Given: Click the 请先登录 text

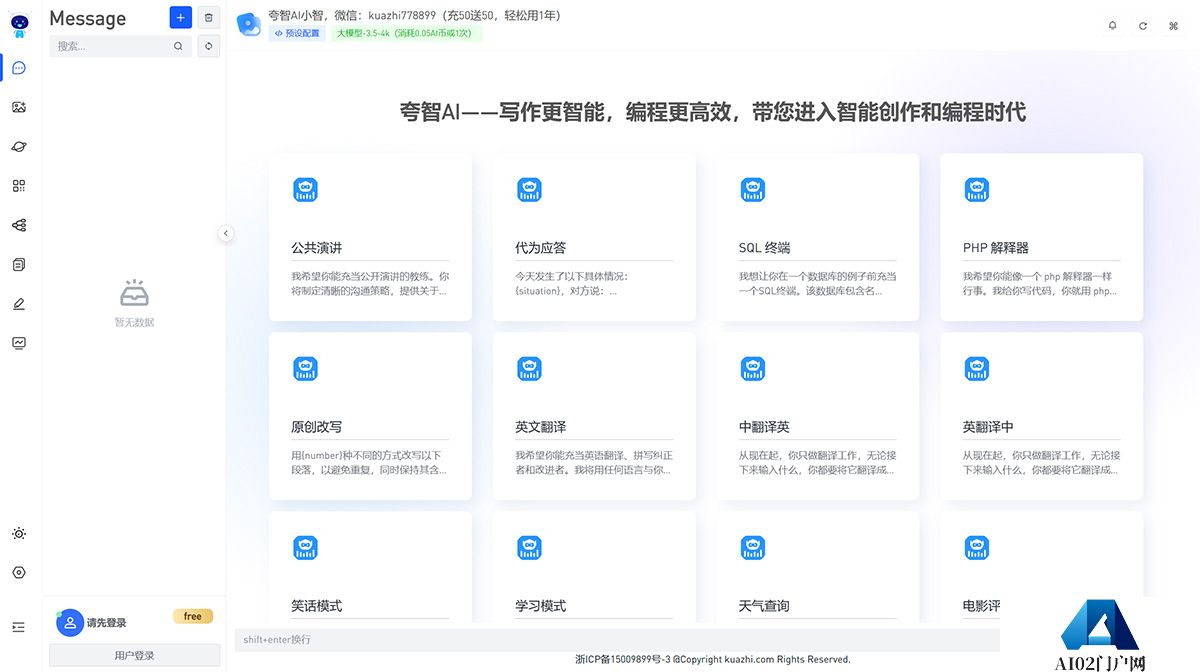Looking at the screenshot, I should point(106,623).
